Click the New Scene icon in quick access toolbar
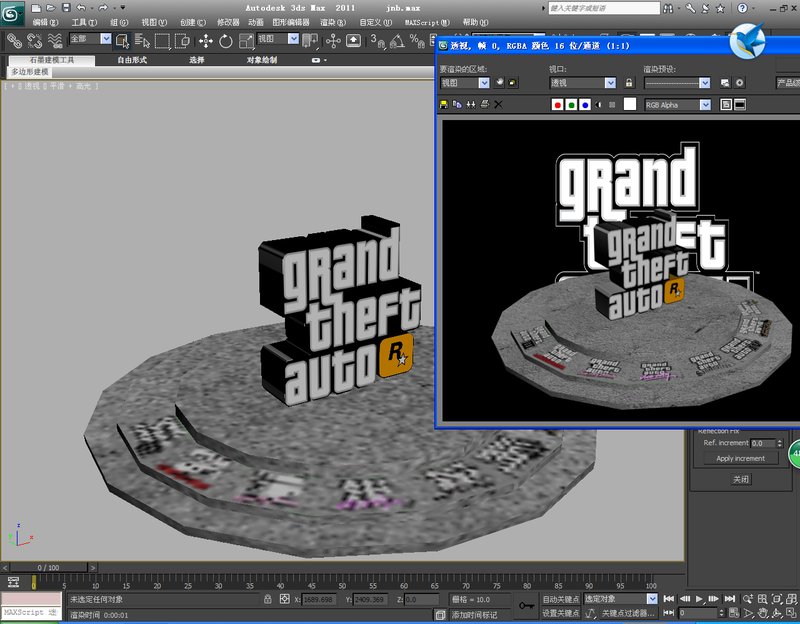Image resolution: width=800 pixels, height=624 pixels. [36, 8]
